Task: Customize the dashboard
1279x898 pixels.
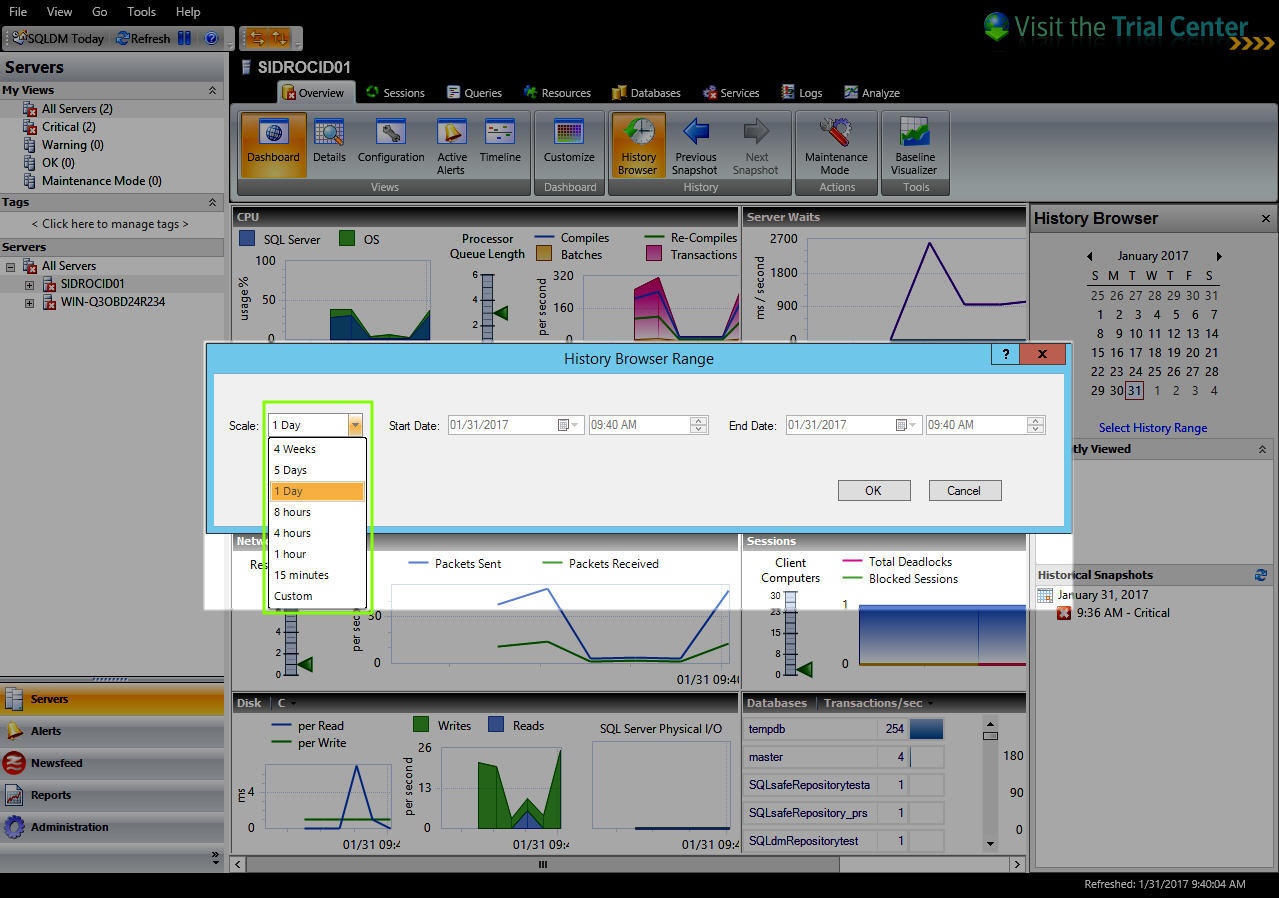Action: click(569, 143)
